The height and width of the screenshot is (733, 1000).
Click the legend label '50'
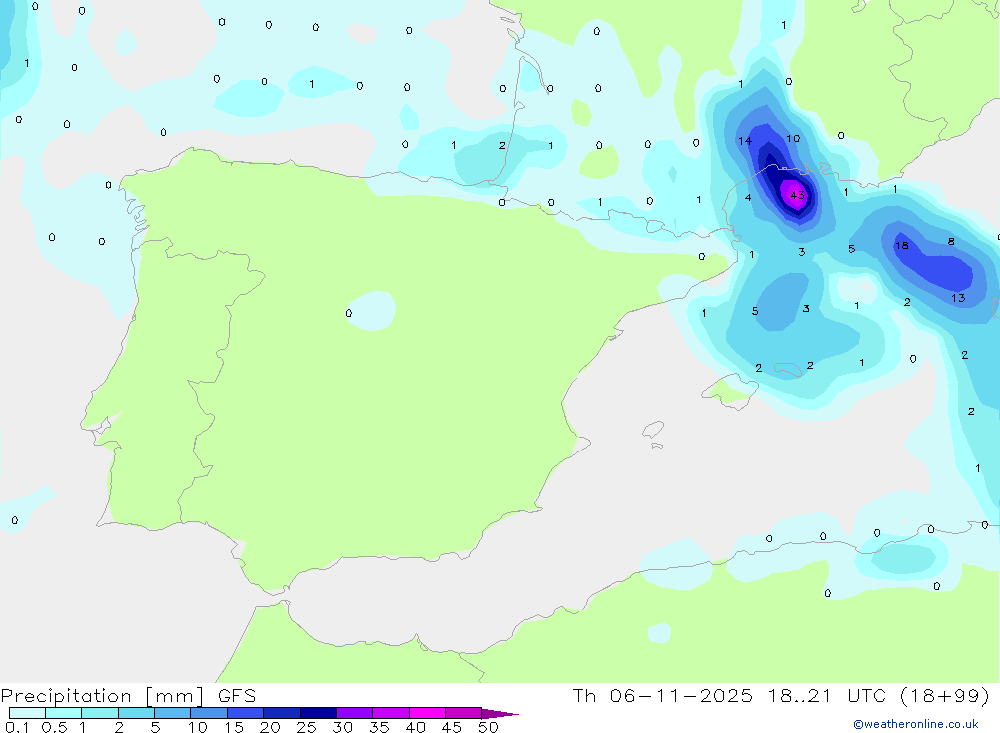pyautogui.click(x=488, y=727)
